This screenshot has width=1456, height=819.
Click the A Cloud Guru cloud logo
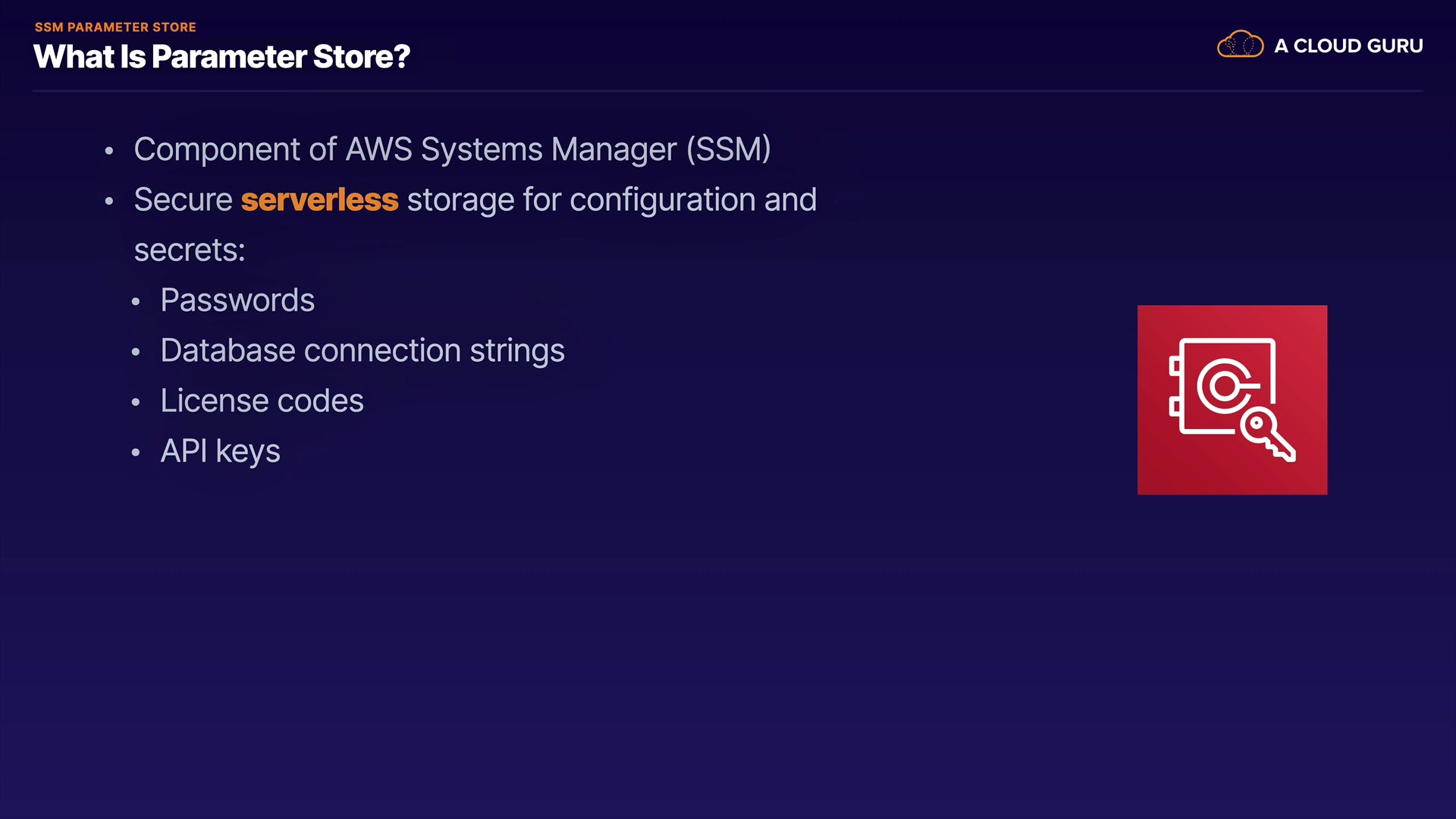1240,45
